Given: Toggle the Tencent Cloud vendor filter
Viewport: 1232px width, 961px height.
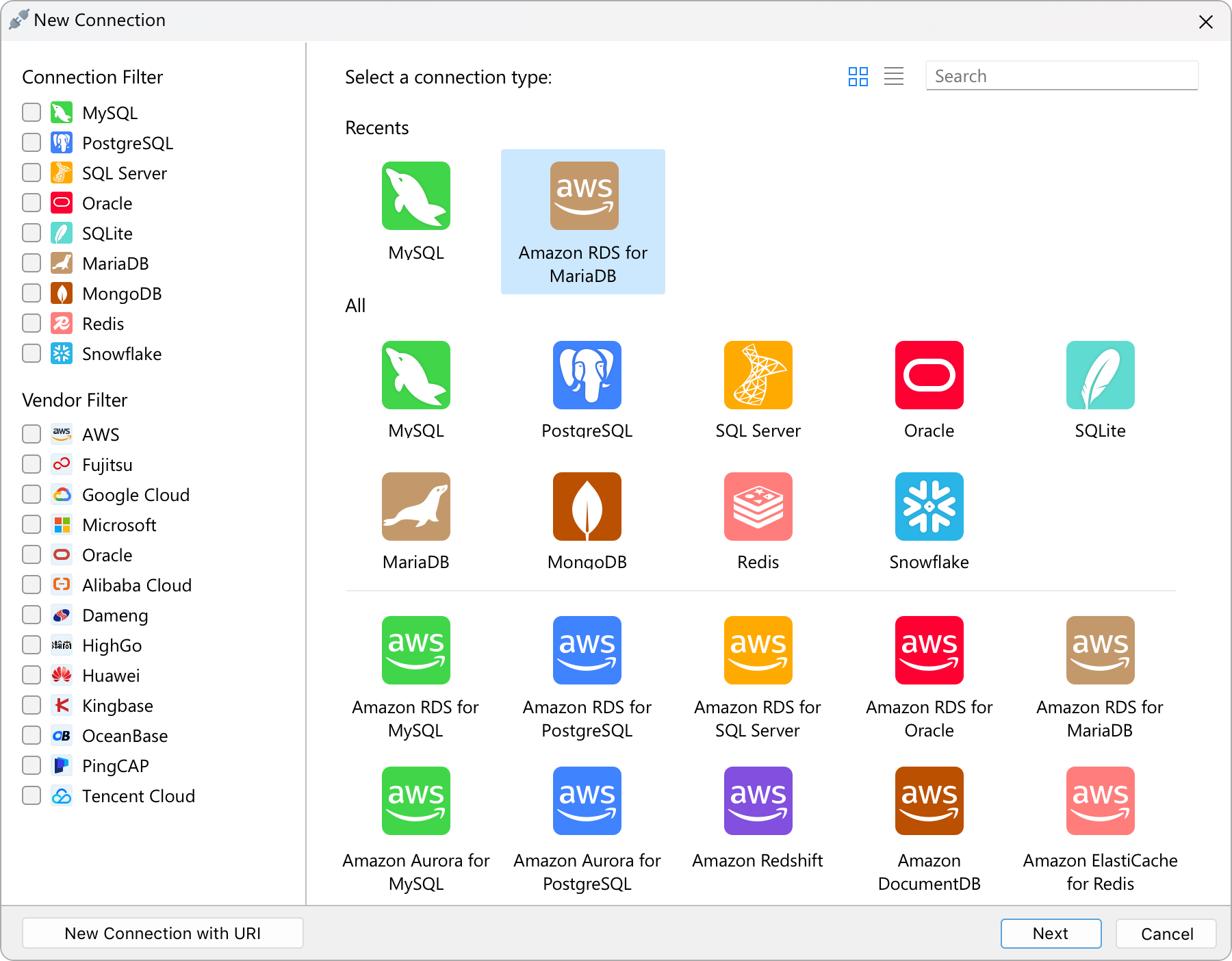Looking at the screenshot, I should click(31, 795).
